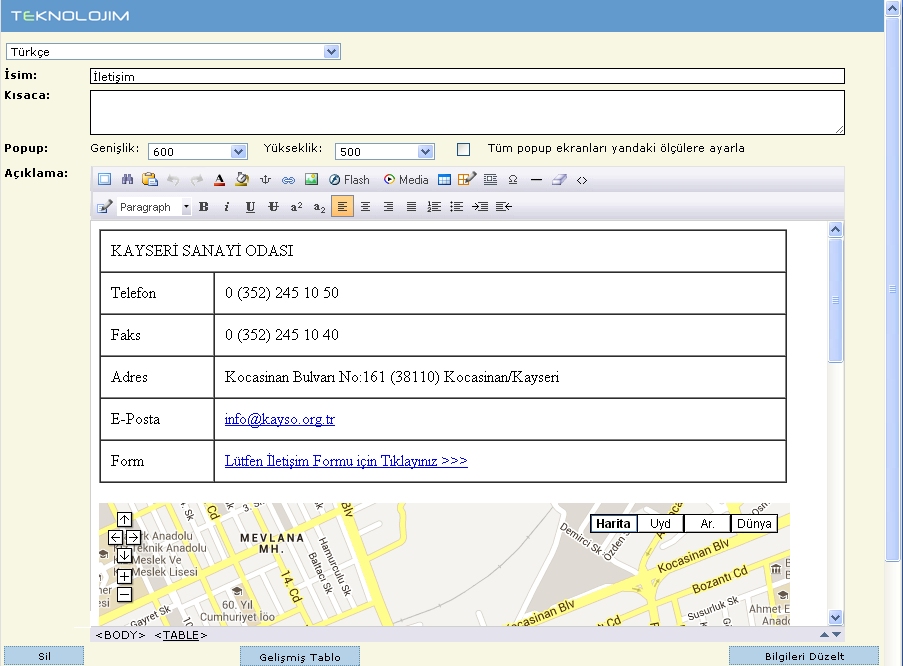
Task: Click the Bilgileri Düzelt button
Action: coord(804,656)
